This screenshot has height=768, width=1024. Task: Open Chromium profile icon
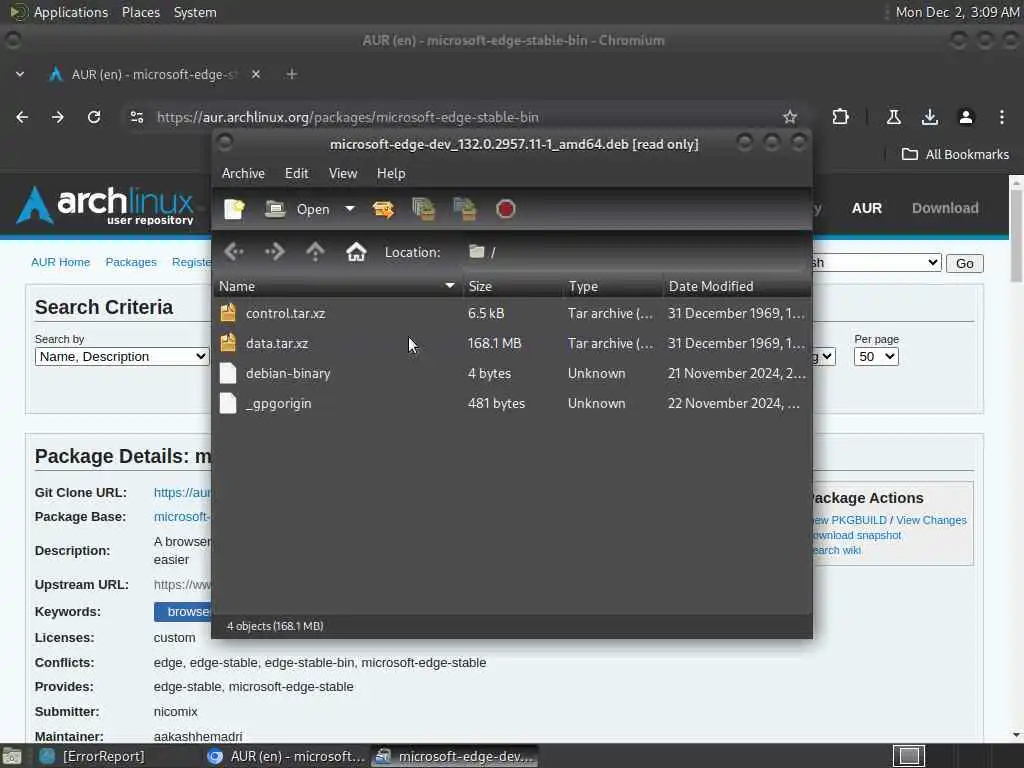965,117
